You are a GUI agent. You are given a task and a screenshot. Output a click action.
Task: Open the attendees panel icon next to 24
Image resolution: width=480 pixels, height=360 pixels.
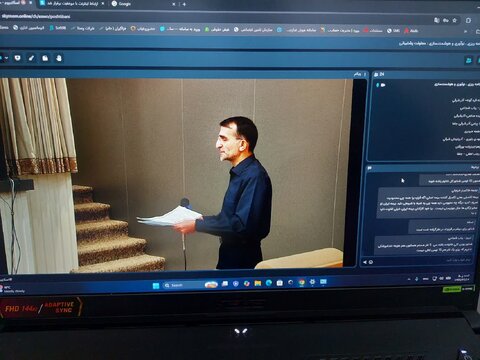pyautogui.click(x=377, y=74)
